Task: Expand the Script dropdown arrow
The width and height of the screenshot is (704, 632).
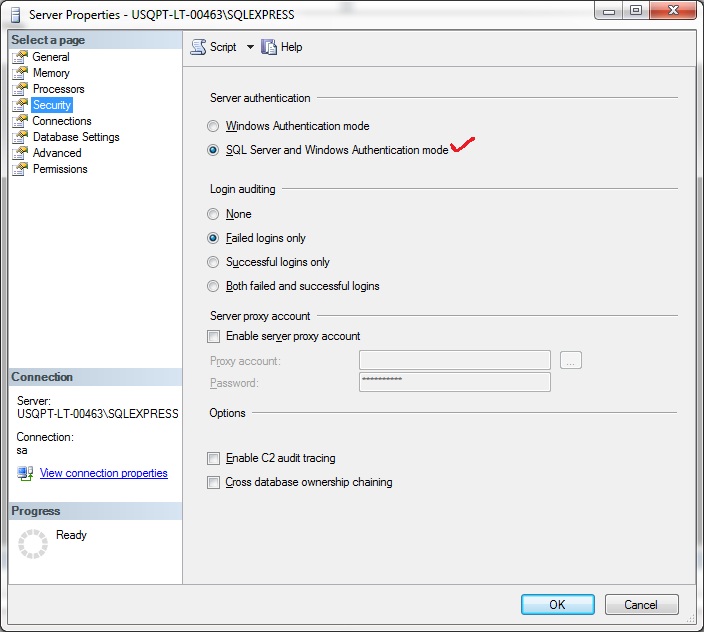Action: 250,47
